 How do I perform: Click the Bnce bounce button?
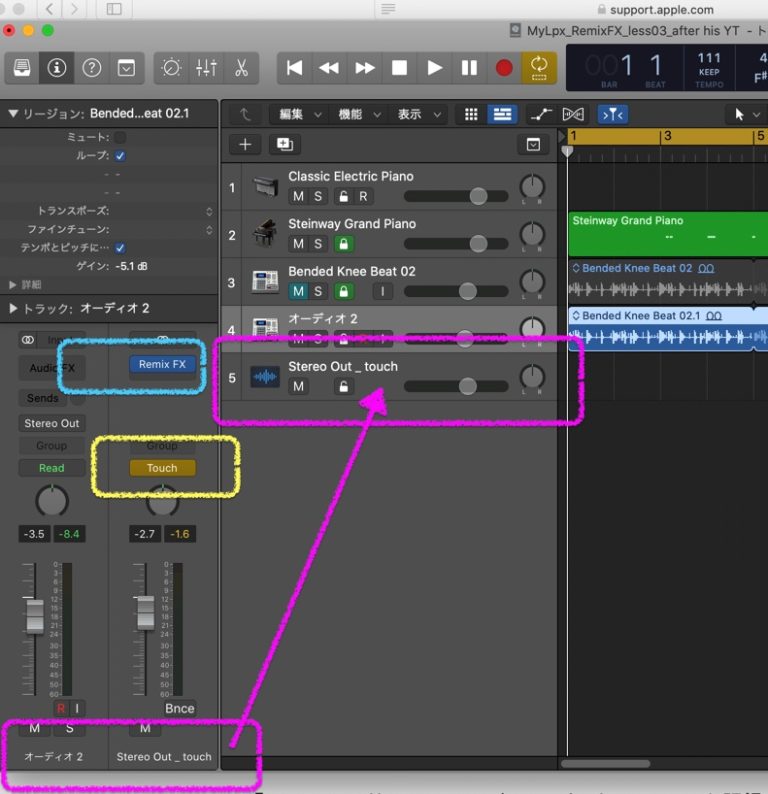click(179, 708)
